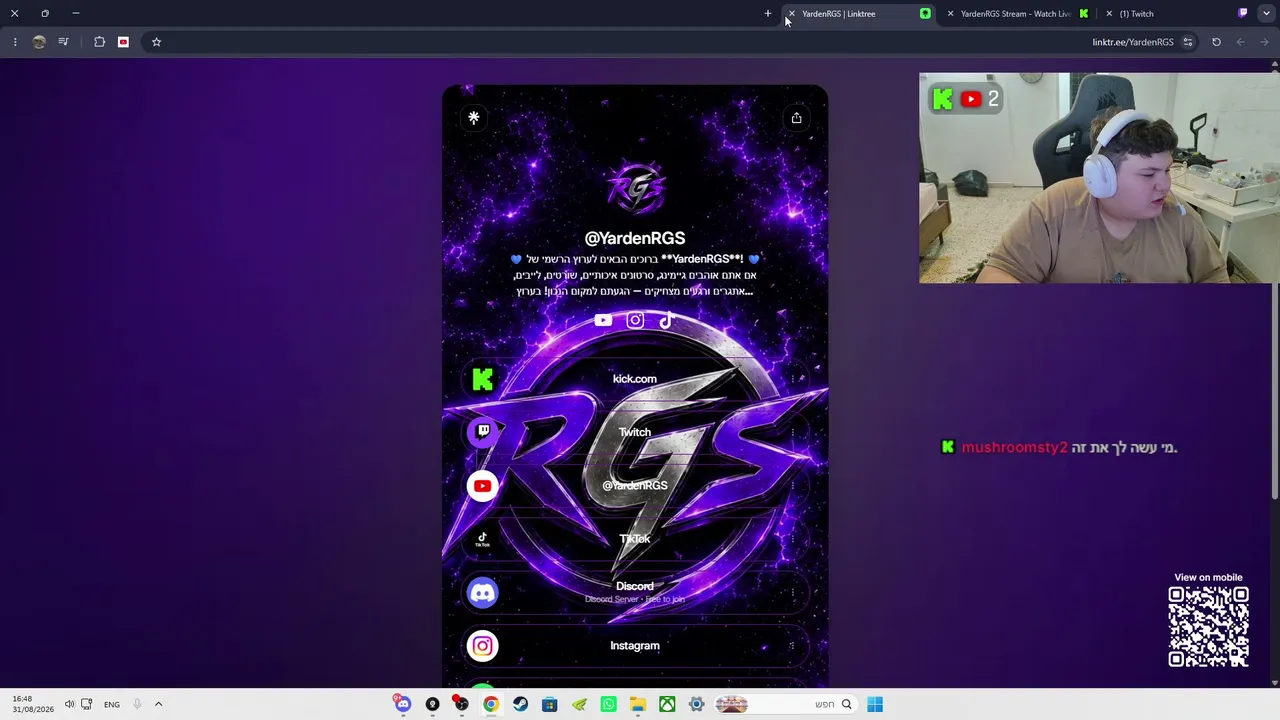Open the Linktree asterisk logo menu

pyautogui.click(x=474, y=118)
